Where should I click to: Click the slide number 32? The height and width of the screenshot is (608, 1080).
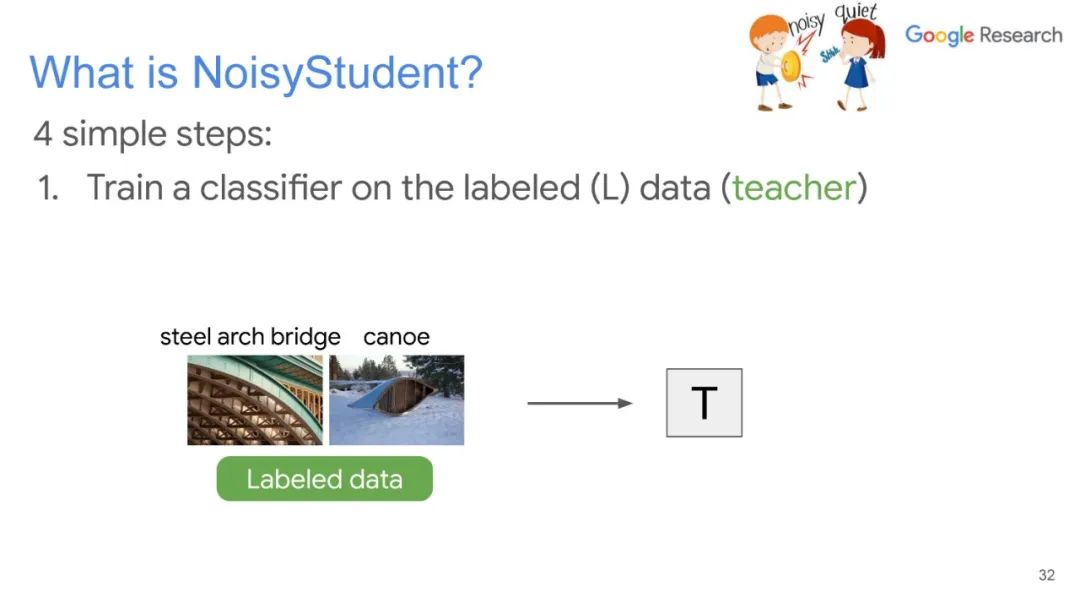point(1046,575)
